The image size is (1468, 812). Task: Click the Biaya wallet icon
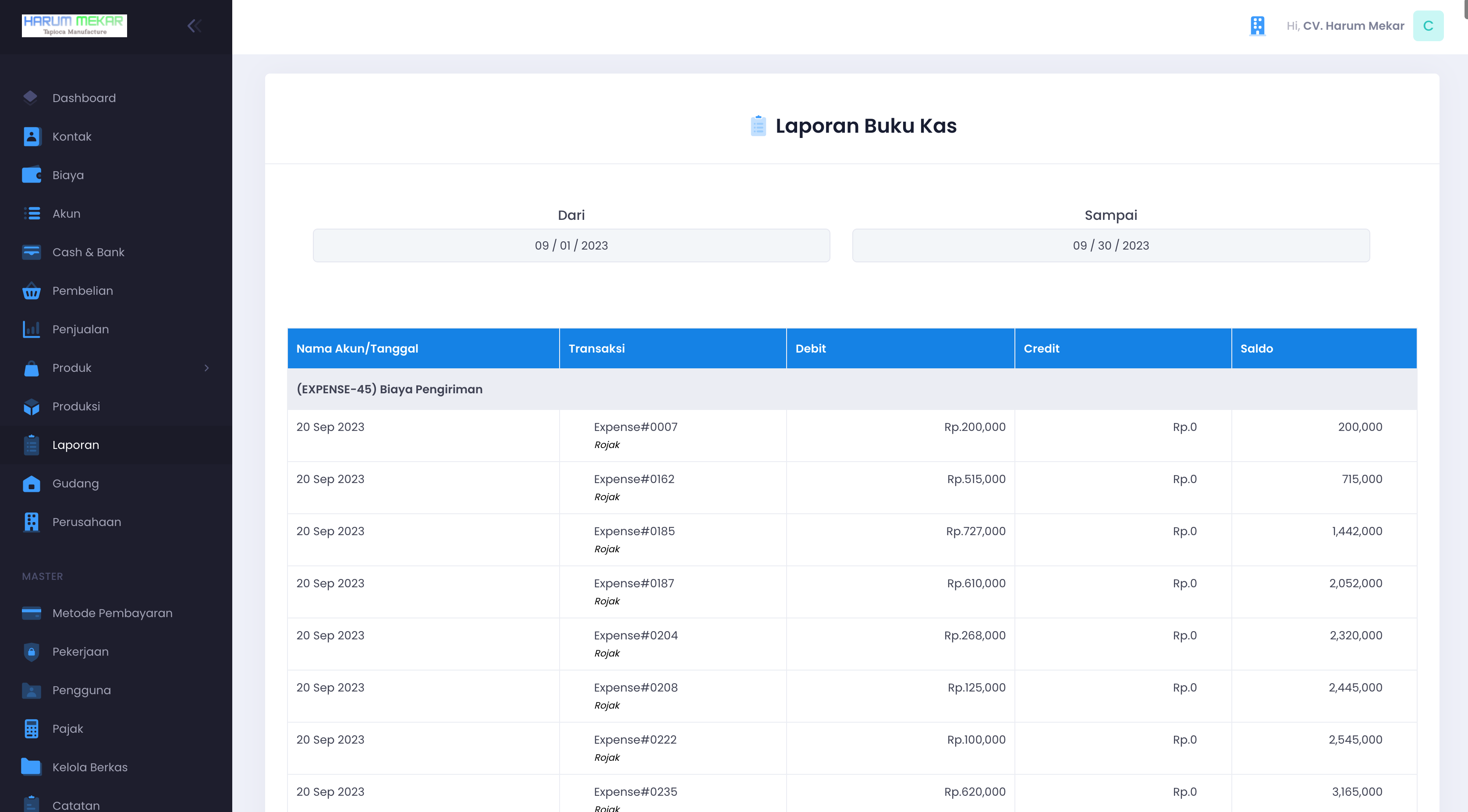[32, 175]
